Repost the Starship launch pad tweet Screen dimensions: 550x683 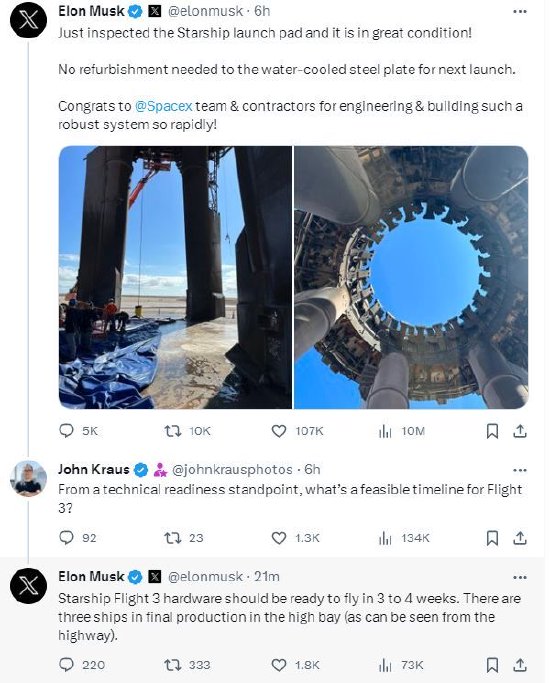click(x=172, y=431)
